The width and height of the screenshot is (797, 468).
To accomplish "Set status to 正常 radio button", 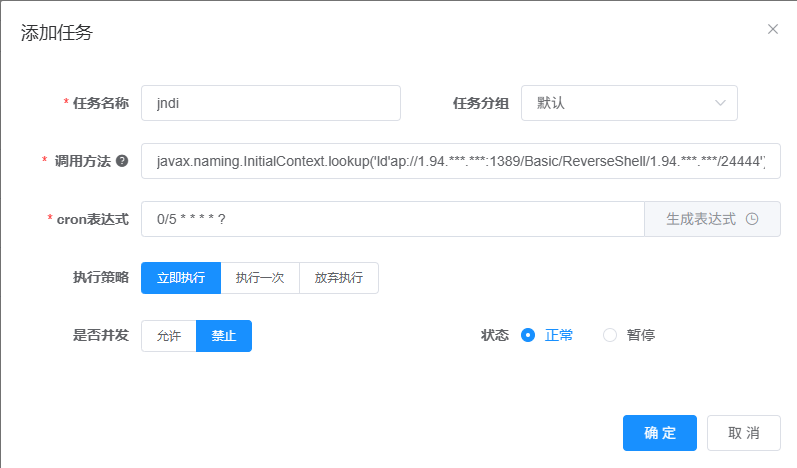I will pos(529,335).
